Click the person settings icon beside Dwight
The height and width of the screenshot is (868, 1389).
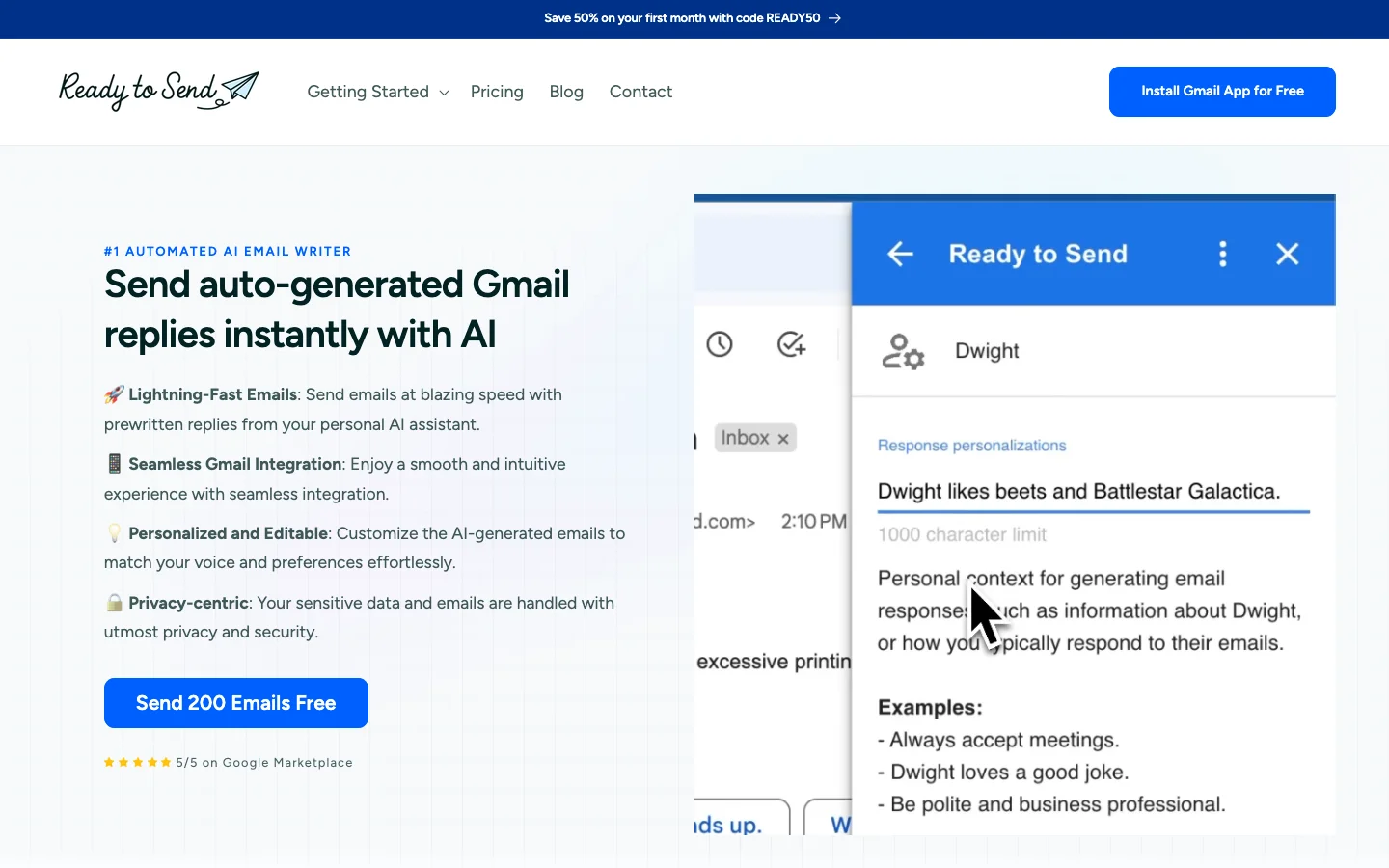point(903,351)
